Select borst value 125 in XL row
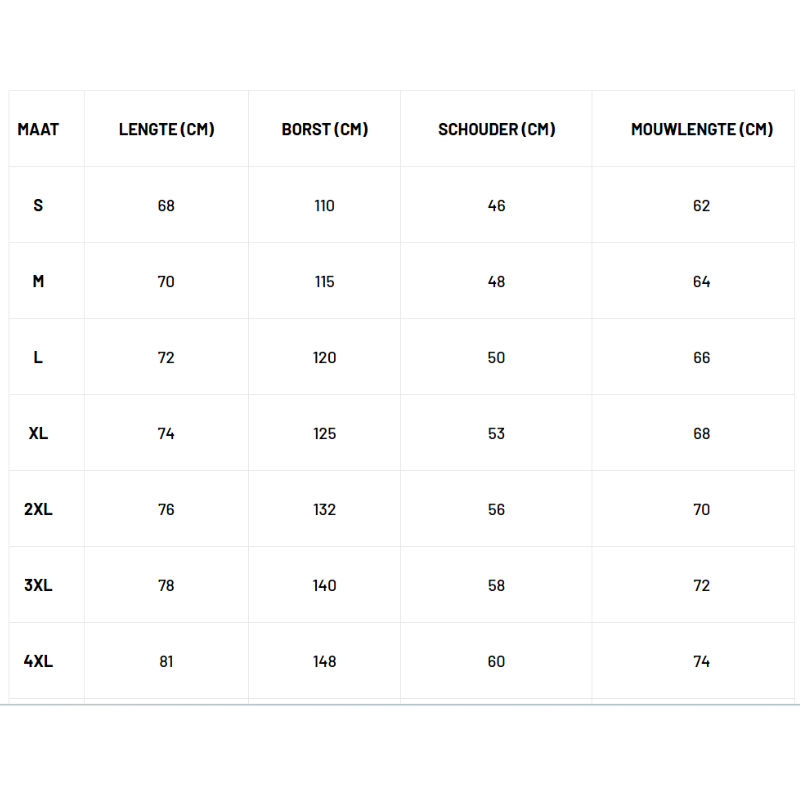This screenshot has height=800, width=800. pyautogui.click(x=324, y=433)
